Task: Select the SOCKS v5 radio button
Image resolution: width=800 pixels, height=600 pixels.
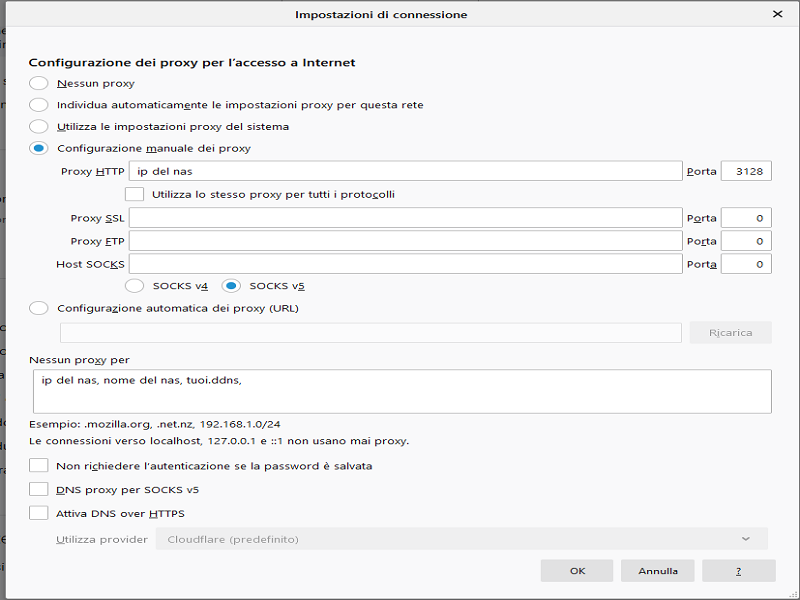Action: (x=231, y=286)
